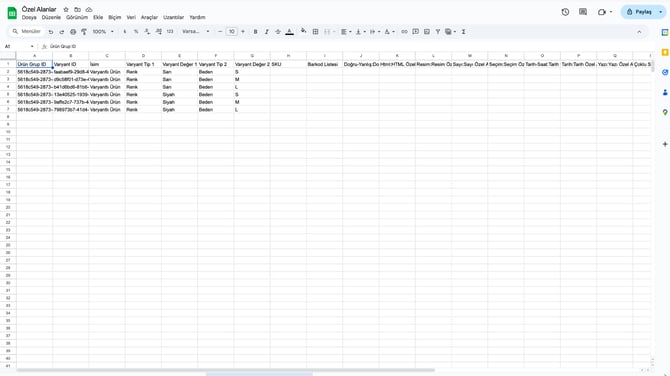
Task: Open the font family dropdown
Action: [x=196, y=32]
